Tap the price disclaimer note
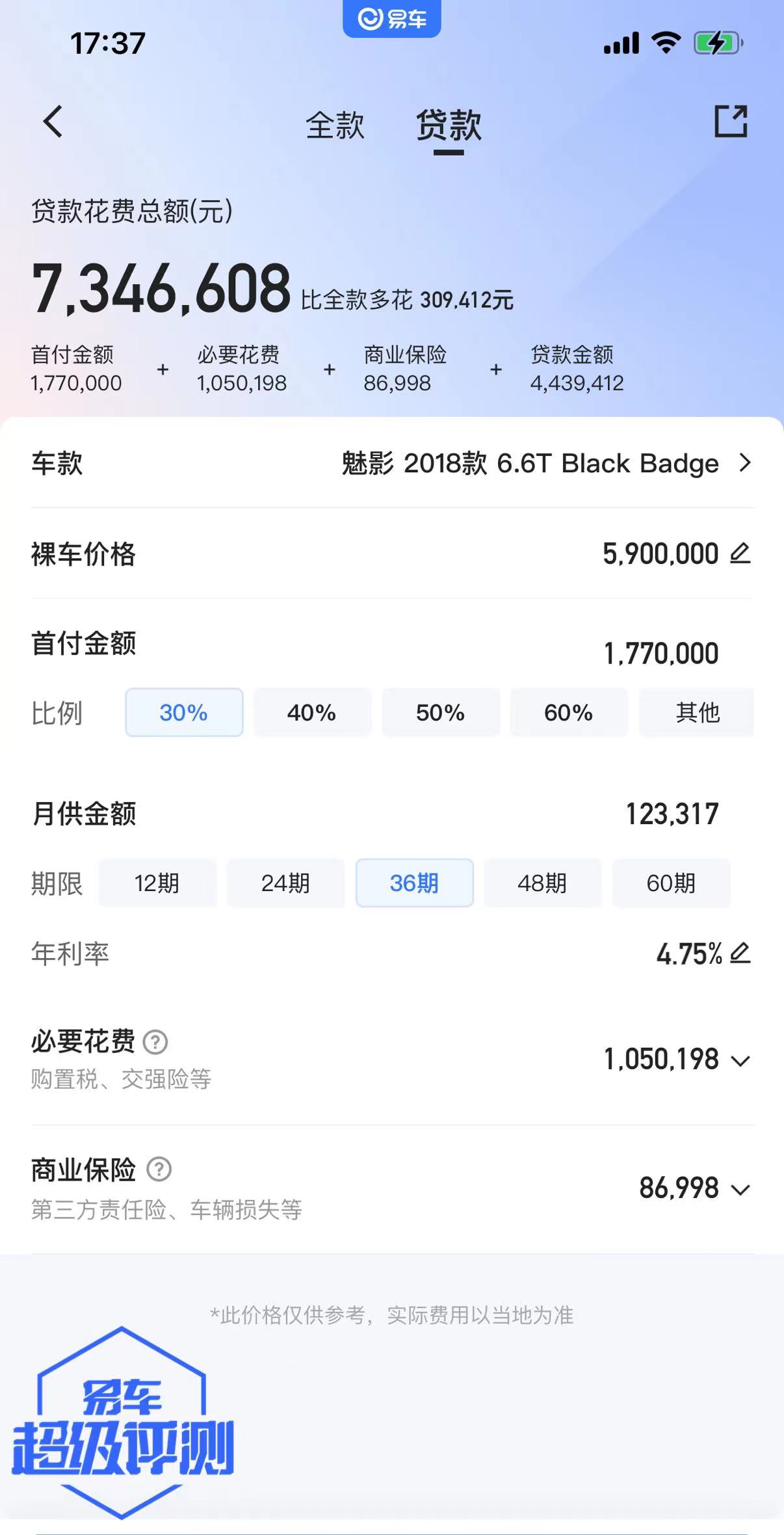 pyautogui.click(x=391, y=1315)
